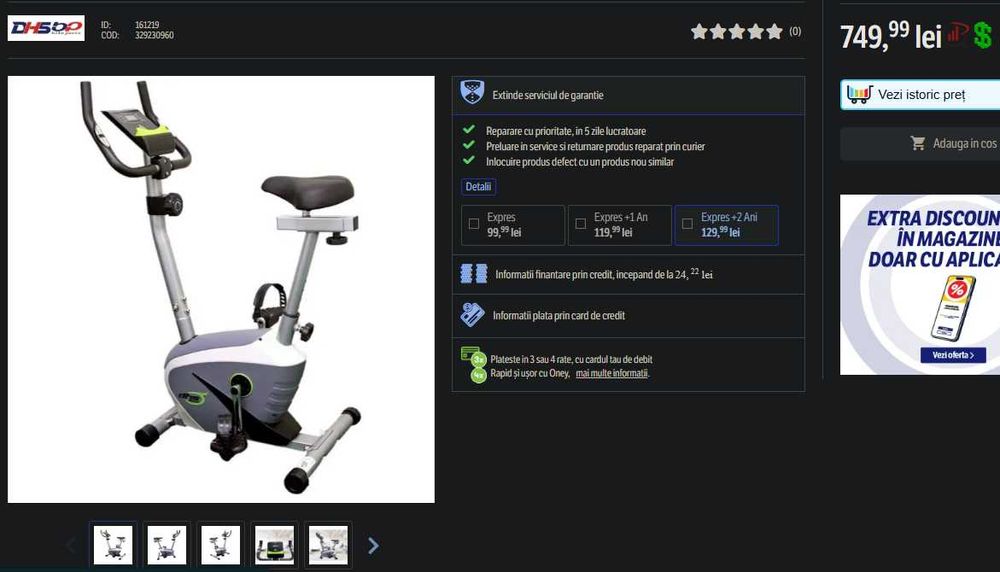Click the cart icon next to Adauga in cos
Screen dimensions: 1000x572
click(918, 143)
